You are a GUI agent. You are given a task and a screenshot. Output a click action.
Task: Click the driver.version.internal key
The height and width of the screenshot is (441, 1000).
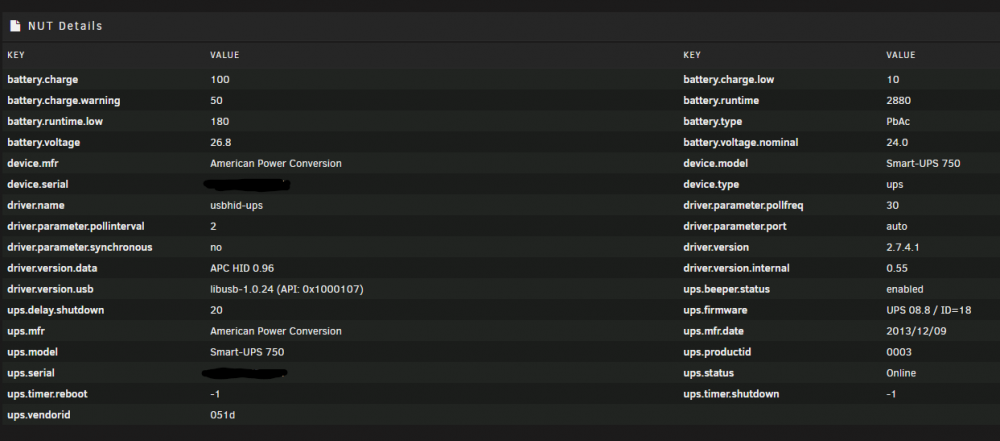pyautogui.click(x=736, y=268)
